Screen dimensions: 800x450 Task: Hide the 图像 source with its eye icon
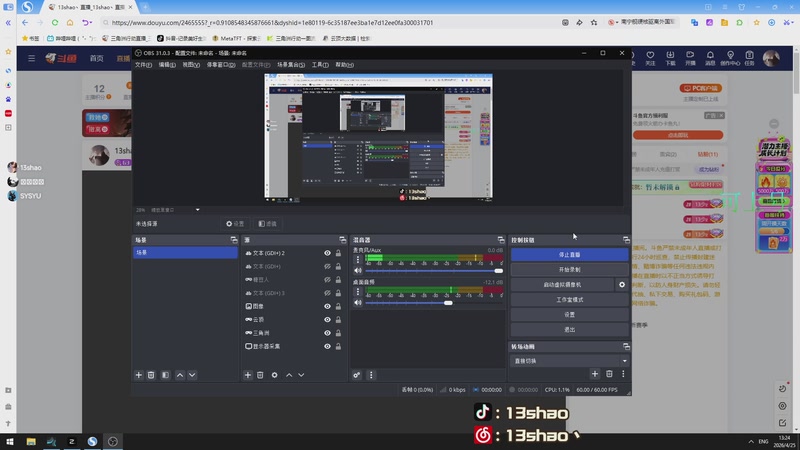click(x=328, y=306)
